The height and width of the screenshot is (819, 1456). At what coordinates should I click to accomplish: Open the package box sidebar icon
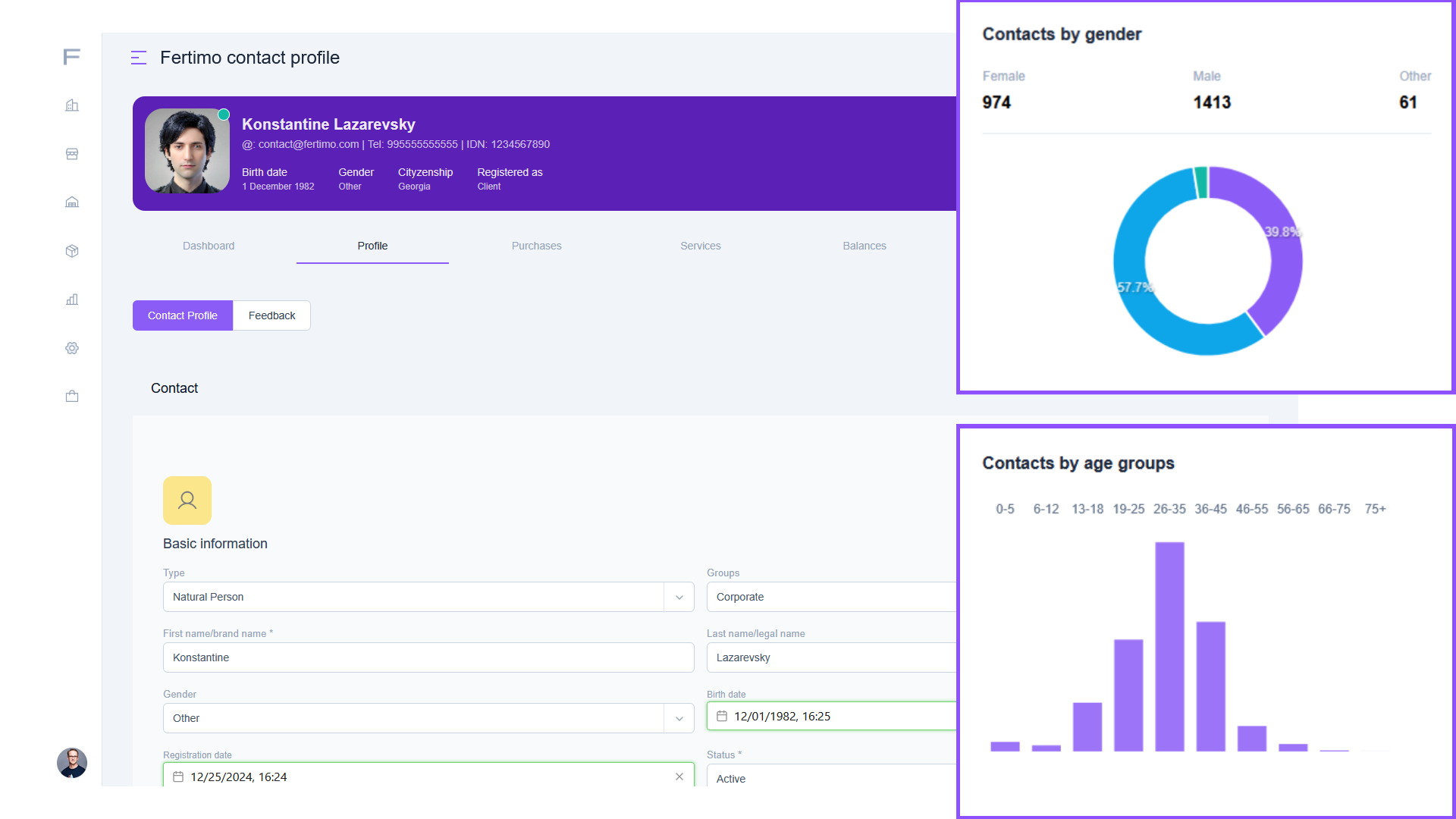click(x=72, y=251)
